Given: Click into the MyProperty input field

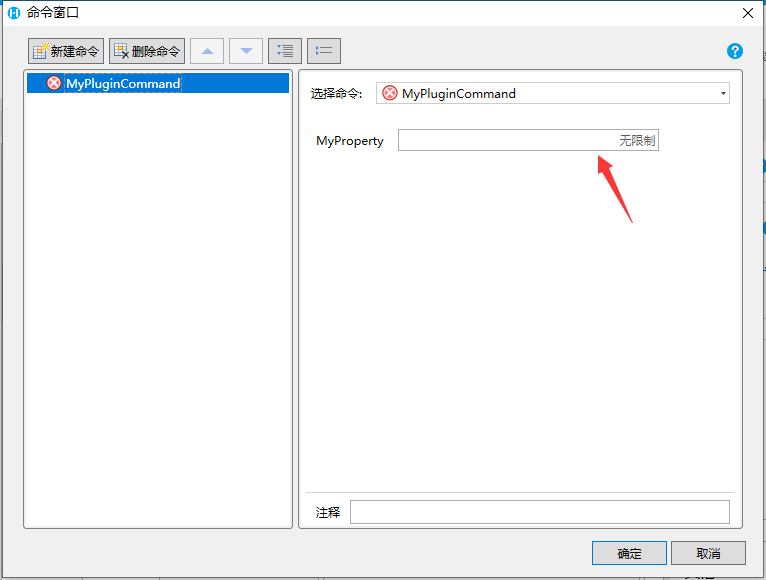Looking at the screenshot, I should click(528, 140).
